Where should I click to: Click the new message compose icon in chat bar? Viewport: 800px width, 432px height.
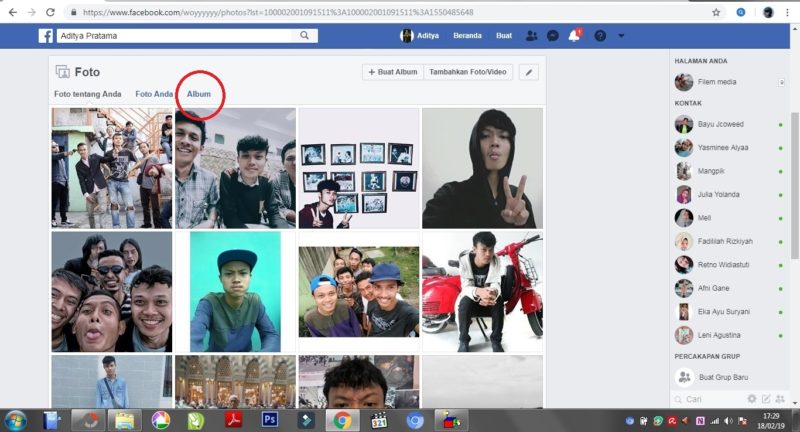coord(766,399)
